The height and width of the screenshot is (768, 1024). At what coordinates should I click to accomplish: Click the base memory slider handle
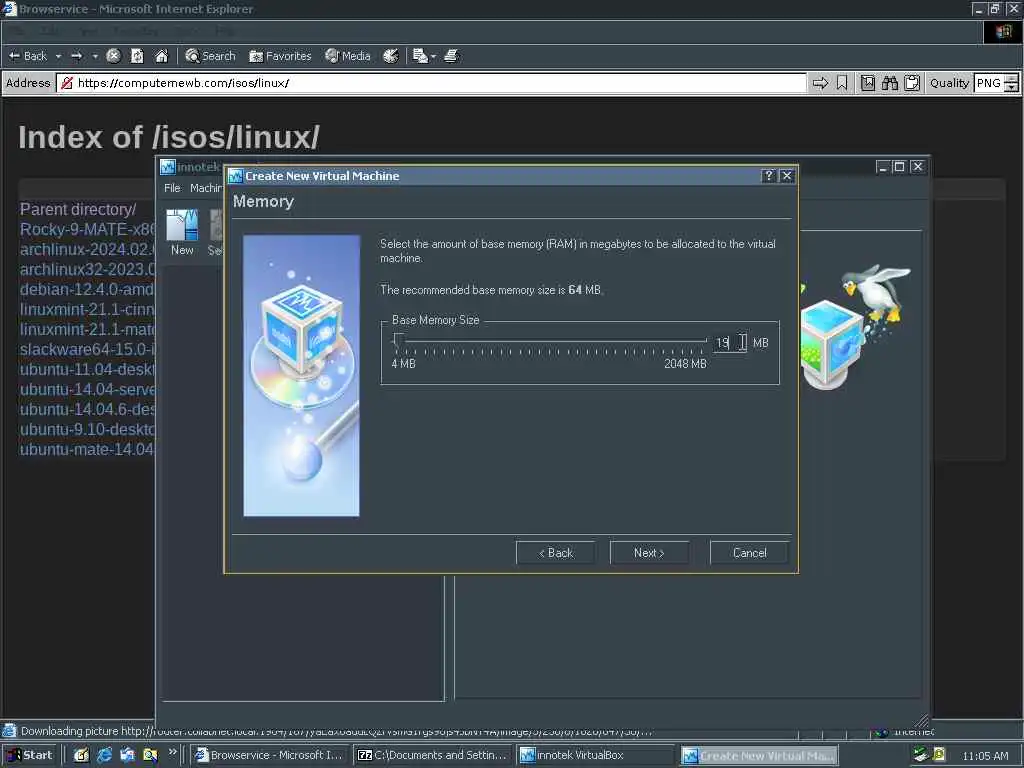(398, 340)
